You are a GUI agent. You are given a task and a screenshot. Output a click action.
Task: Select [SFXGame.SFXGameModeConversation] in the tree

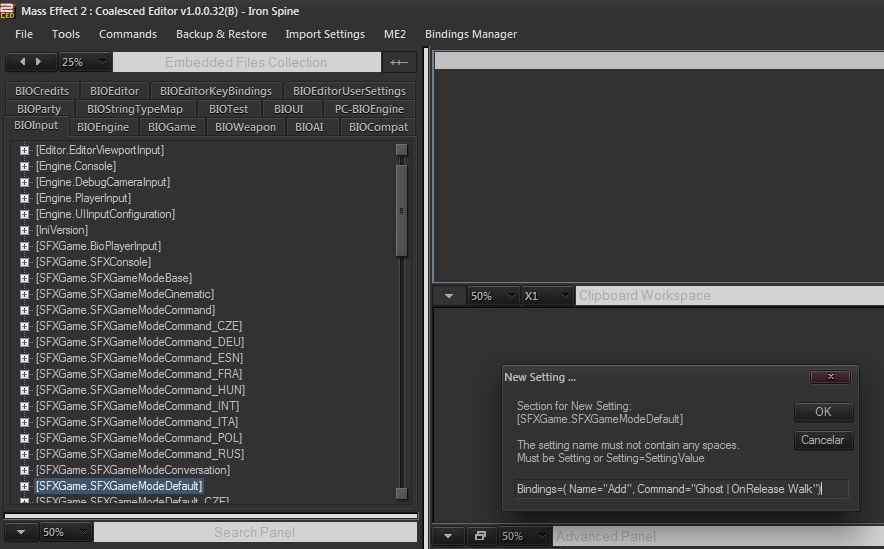(x=132, y=470)
